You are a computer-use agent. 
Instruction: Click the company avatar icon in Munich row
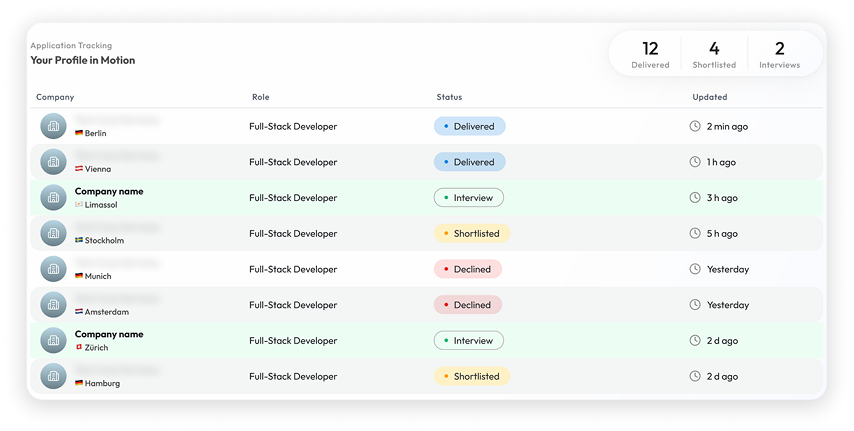pos(53,269)
